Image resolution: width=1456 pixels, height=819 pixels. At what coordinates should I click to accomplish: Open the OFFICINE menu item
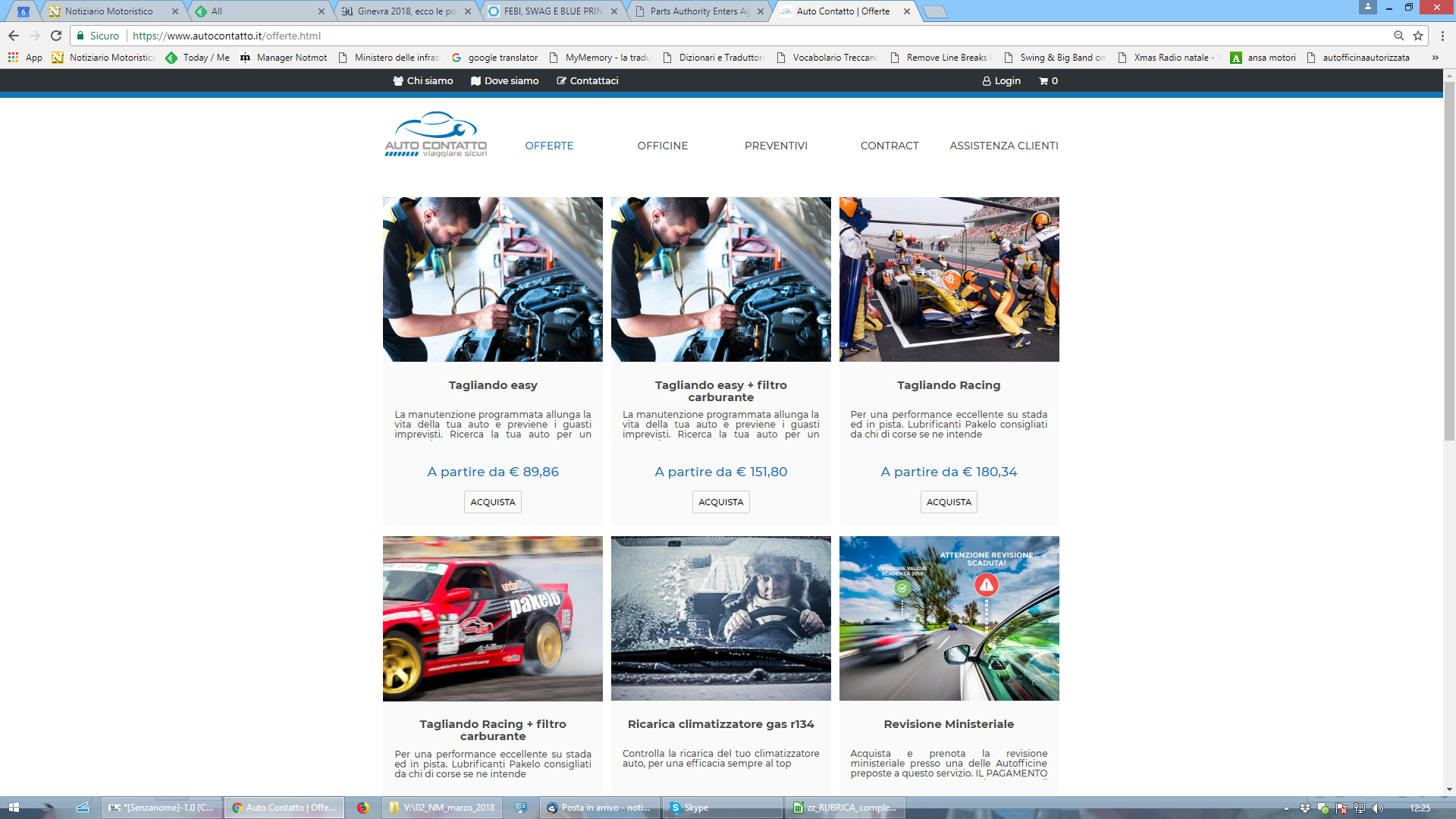click(663, 146)
